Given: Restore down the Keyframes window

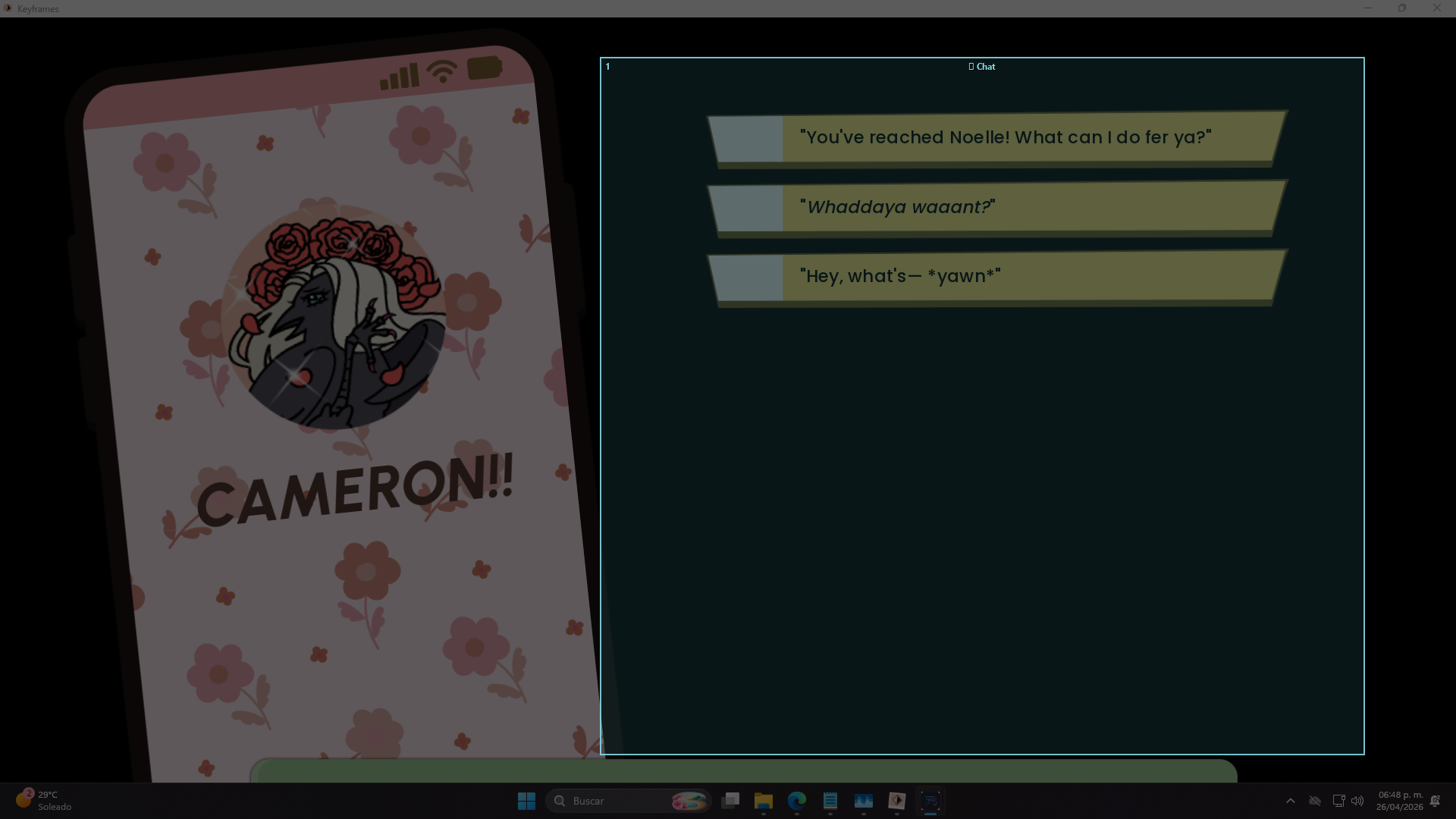Looking at the screenshot, I should coord(1402,8).
